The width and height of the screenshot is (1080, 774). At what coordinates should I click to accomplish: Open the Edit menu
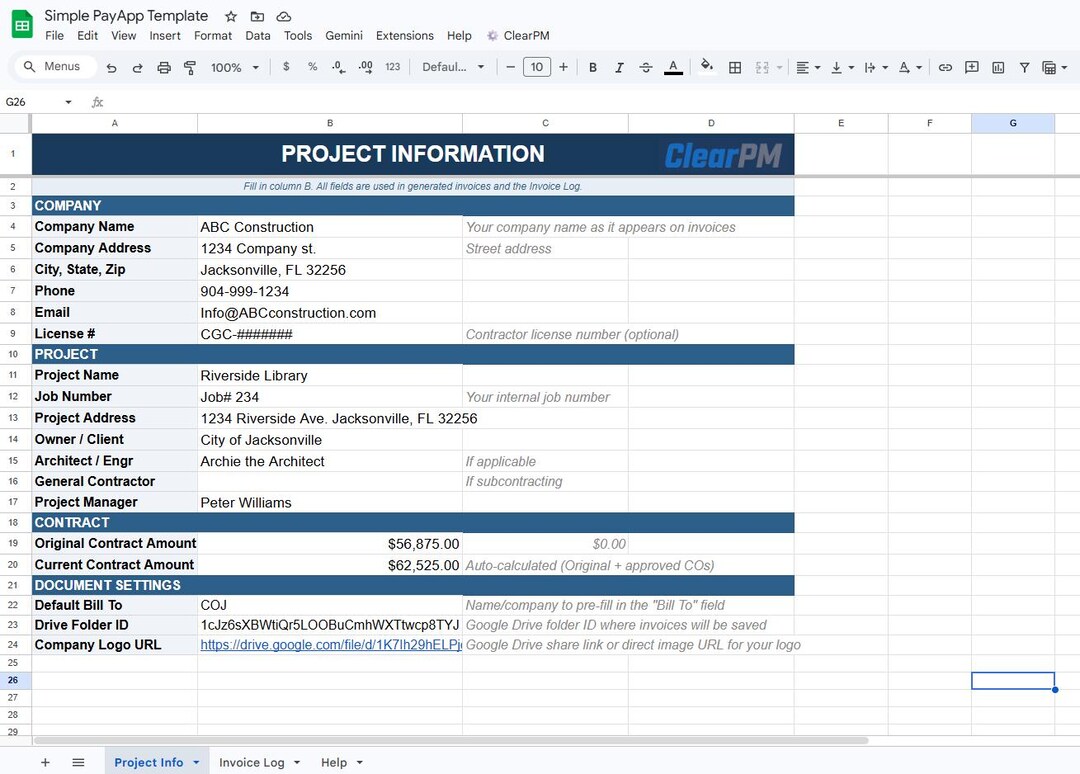click(87, 36)
